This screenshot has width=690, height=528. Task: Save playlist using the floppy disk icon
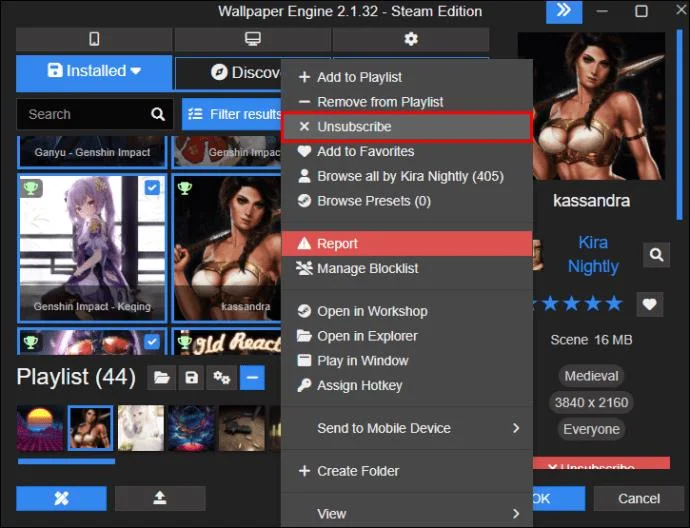pos(191,378)
